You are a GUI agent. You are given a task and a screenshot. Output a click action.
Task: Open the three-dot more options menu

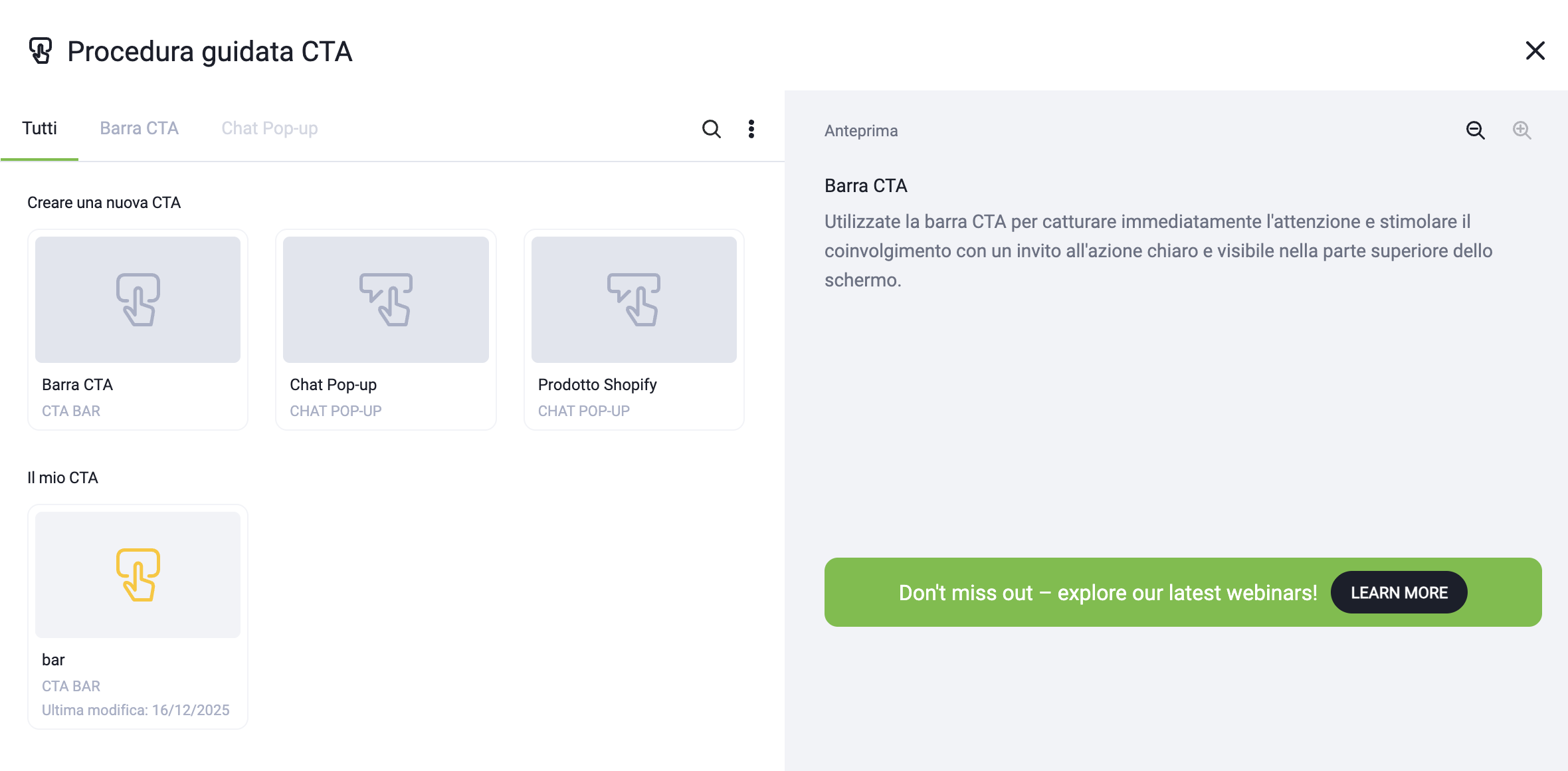pyautogui.click(x=751, y=129)
